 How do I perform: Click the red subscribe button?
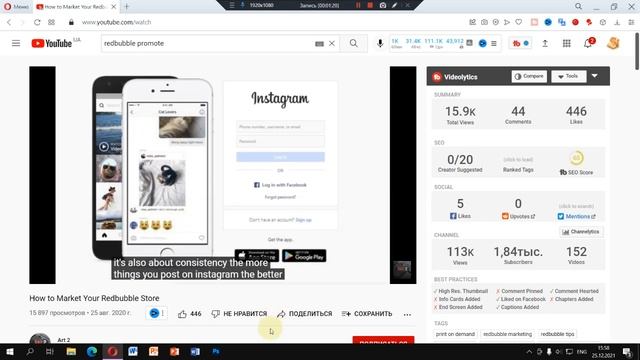click(383, 340)
